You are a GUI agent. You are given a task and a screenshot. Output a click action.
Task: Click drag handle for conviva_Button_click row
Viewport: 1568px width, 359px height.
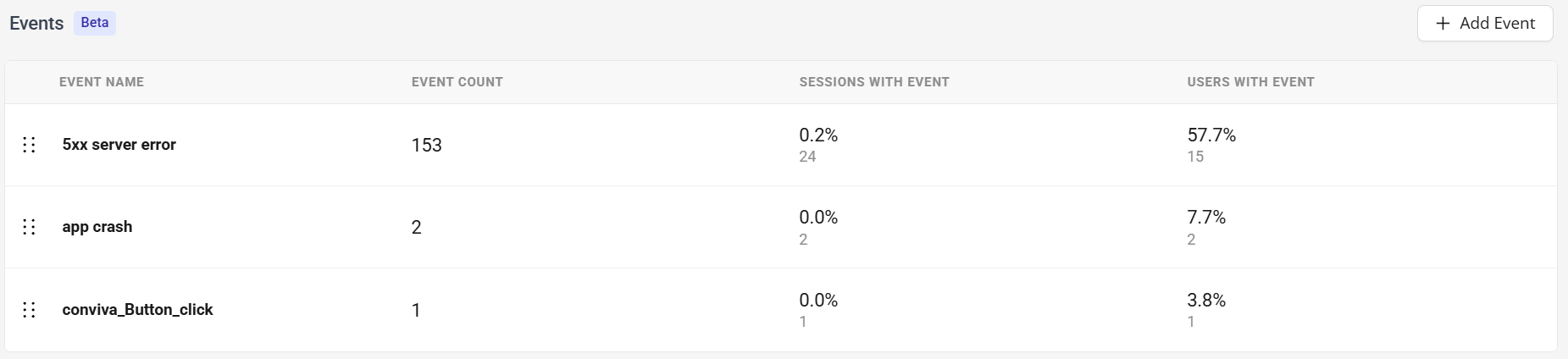[29, 310]
